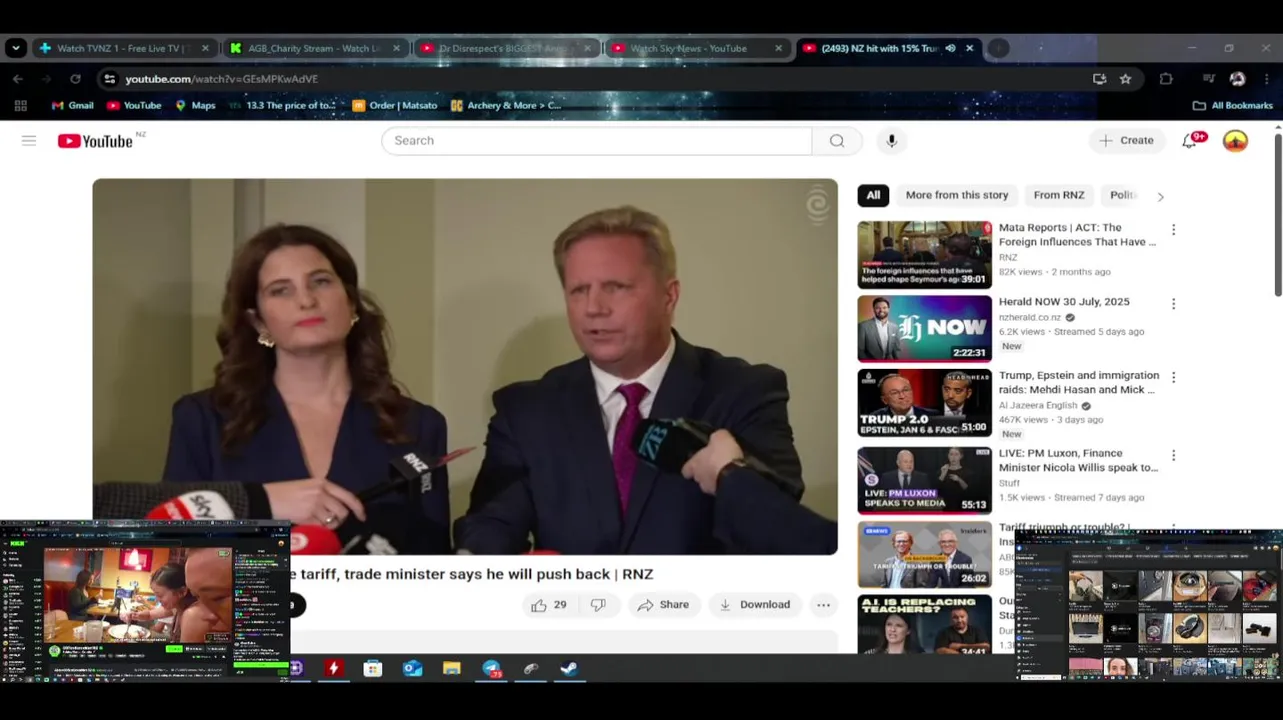
Task: Switch to Watch TVNZ 1 tab
Action: (124, 48)
